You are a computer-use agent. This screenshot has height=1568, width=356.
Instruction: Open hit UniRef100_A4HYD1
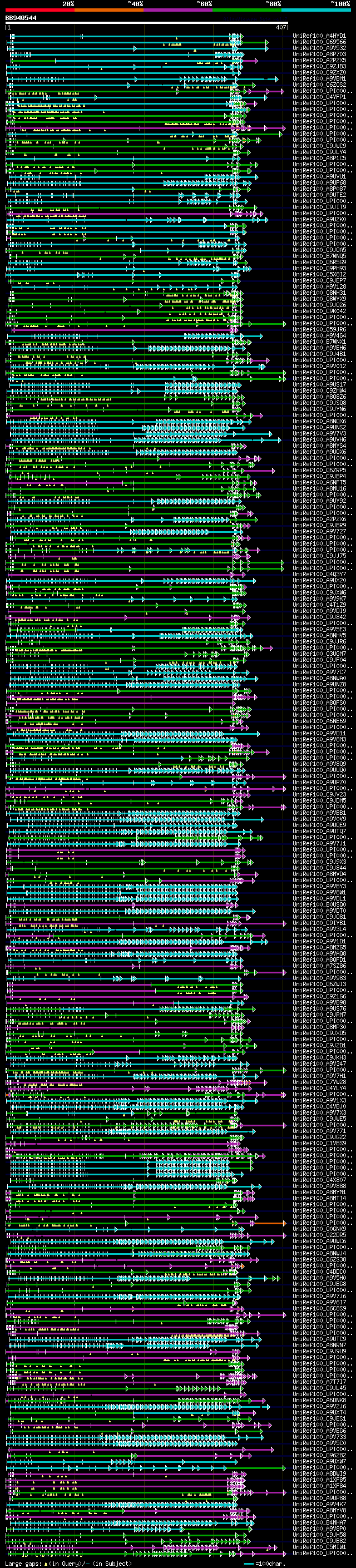click(319, 36)
